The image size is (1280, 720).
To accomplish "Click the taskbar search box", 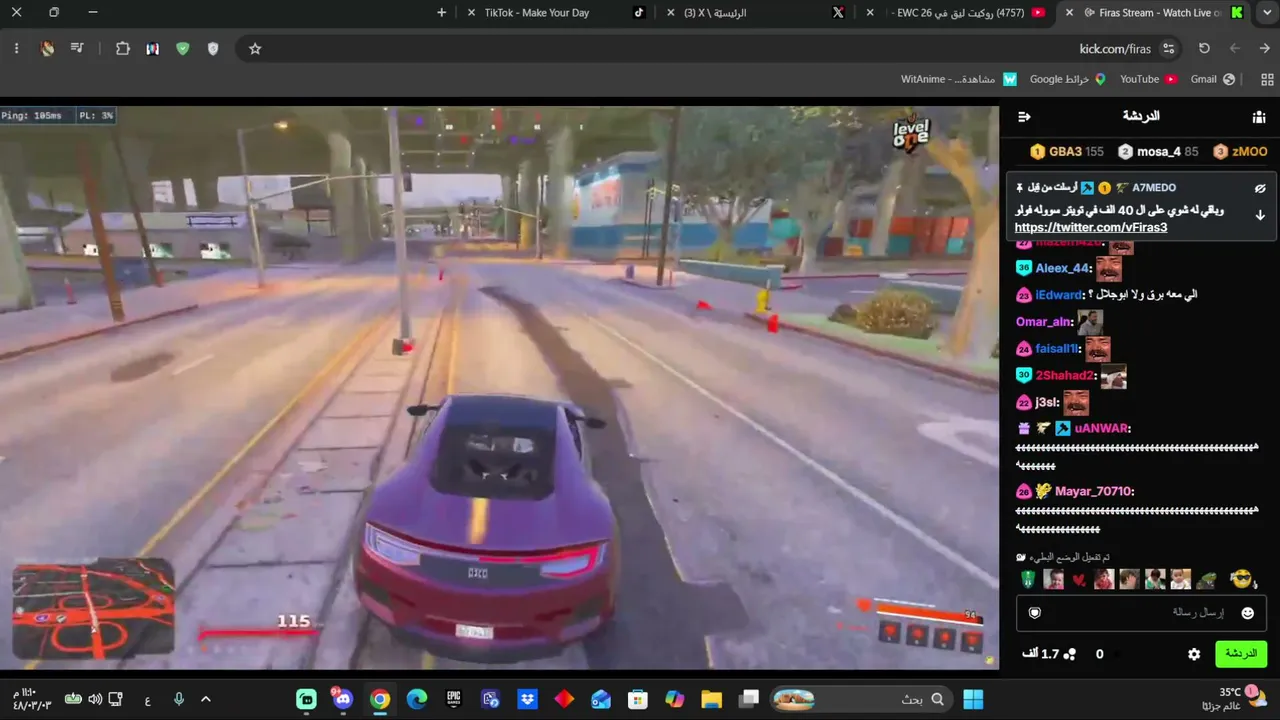I will [862, 699].
